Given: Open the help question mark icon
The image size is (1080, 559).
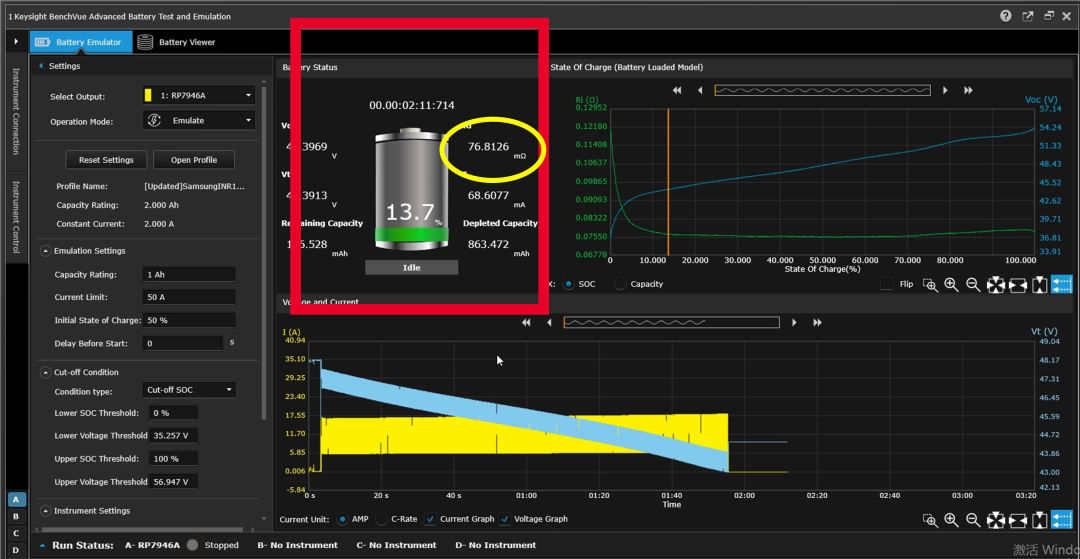Looking at the screenshot, I should pos(1006,16).
